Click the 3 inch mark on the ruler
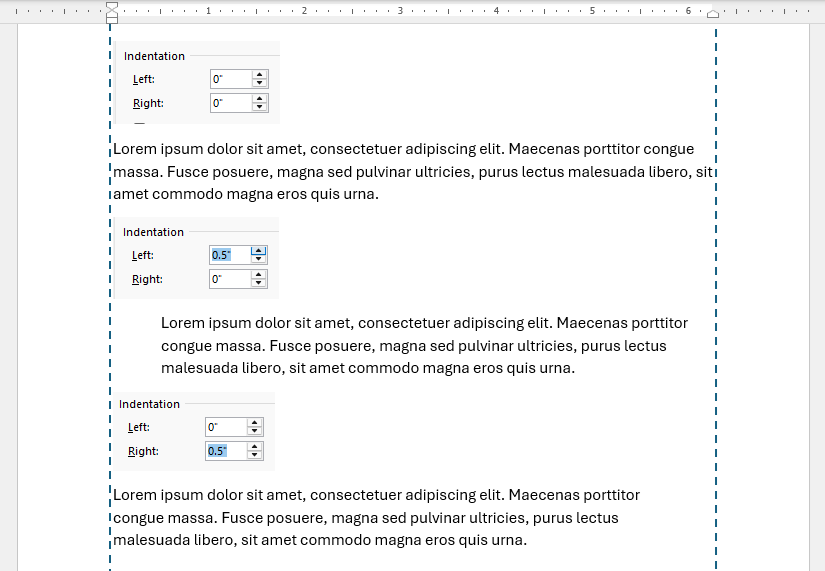Screen dimensions: 825x571 400,11
